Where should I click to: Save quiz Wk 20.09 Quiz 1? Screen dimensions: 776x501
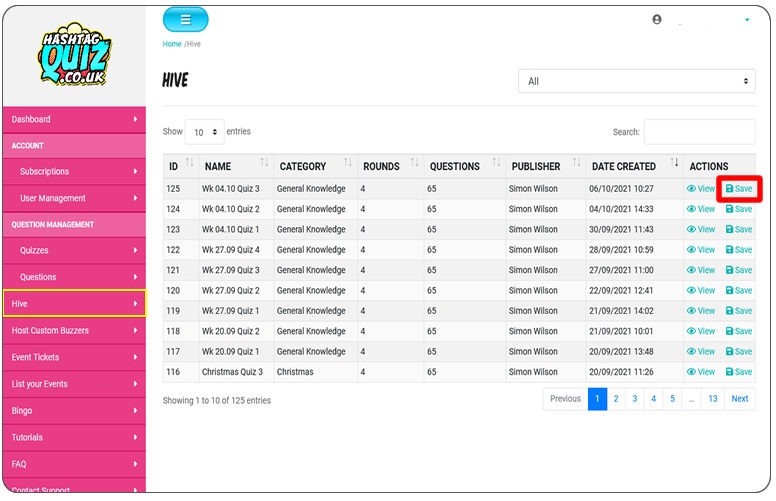tap(739, 351)
